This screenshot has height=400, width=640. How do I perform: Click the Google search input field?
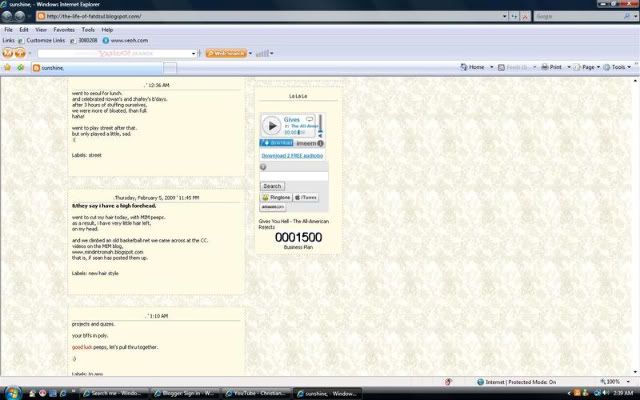578,16
